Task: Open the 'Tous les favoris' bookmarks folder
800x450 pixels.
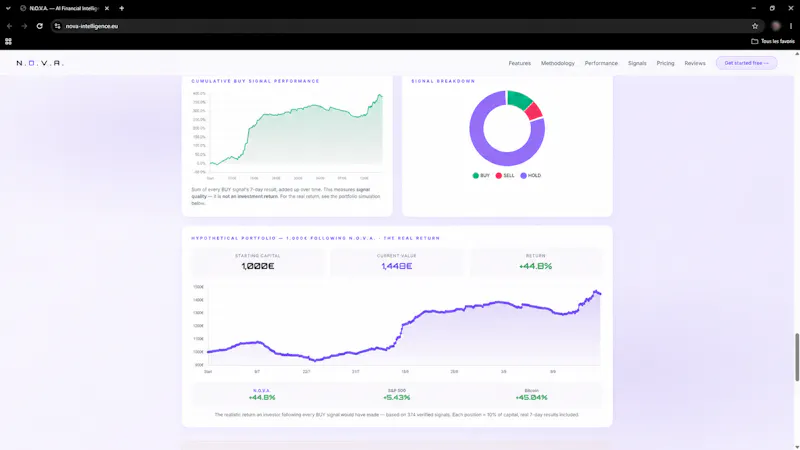Action: (772, 41)
